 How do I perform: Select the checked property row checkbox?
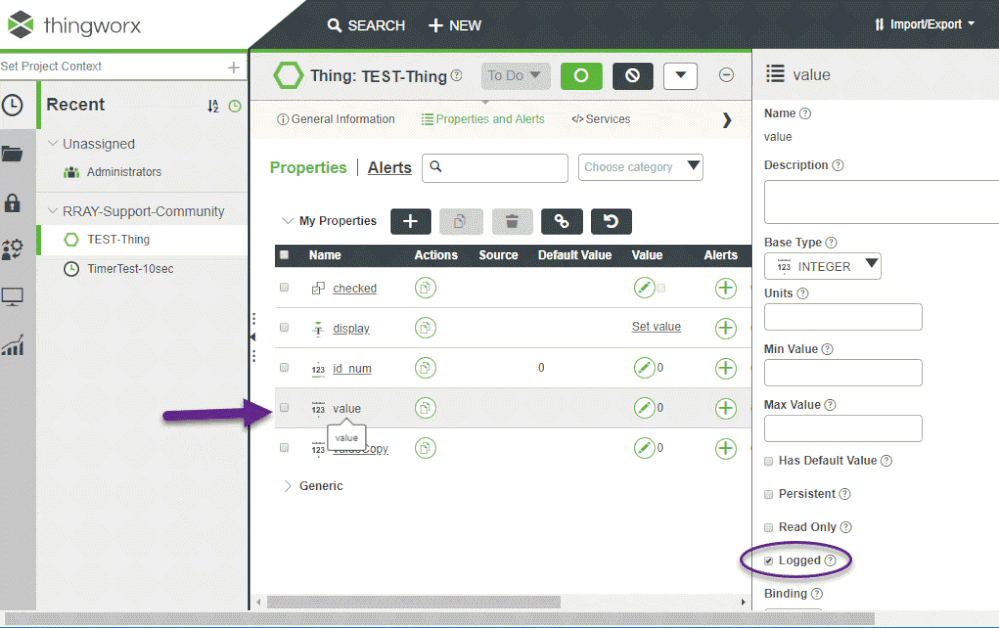tap(284, 287)
